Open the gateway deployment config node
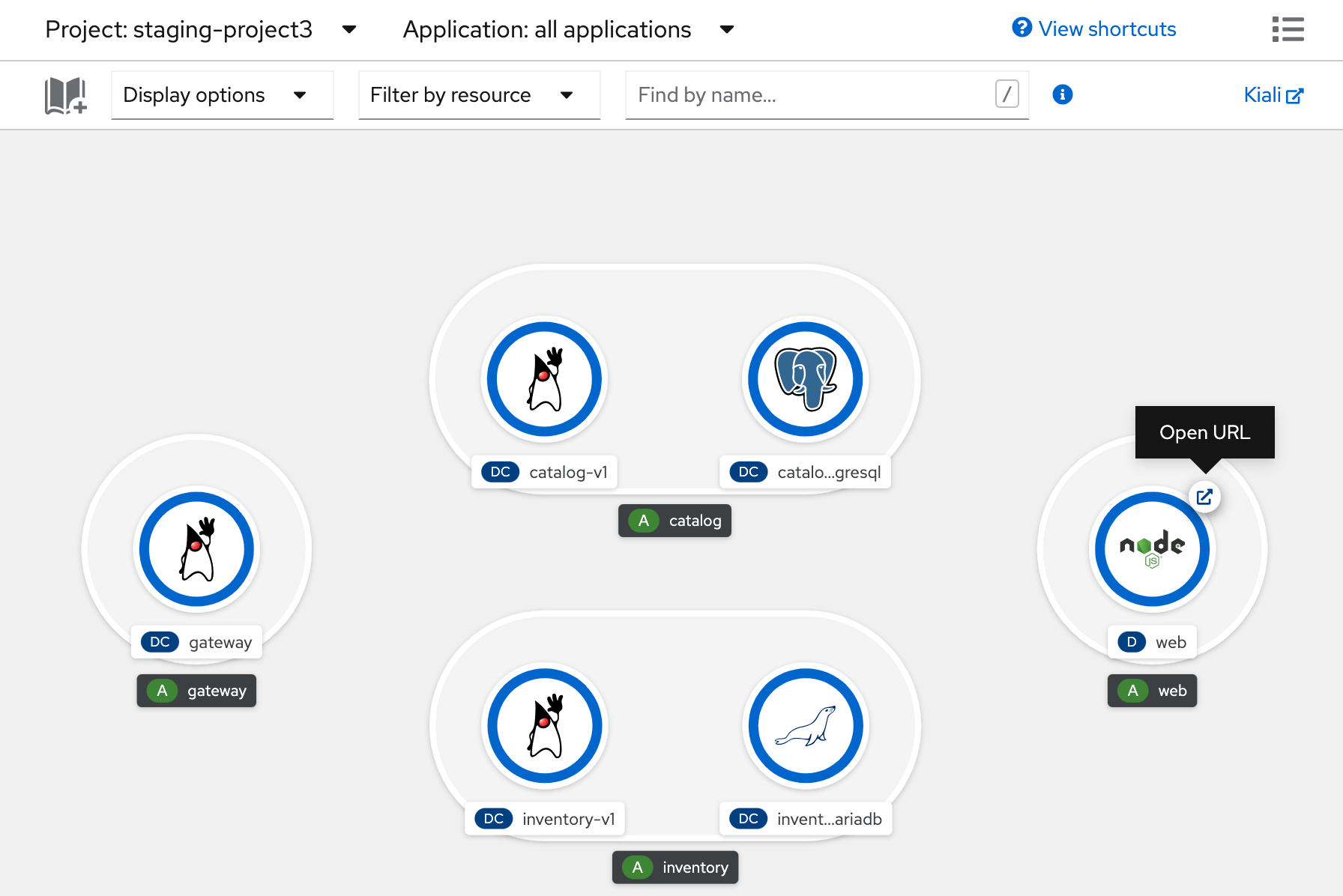Image resolution: width=1343 pixels, height=896 pixels. 196,548
